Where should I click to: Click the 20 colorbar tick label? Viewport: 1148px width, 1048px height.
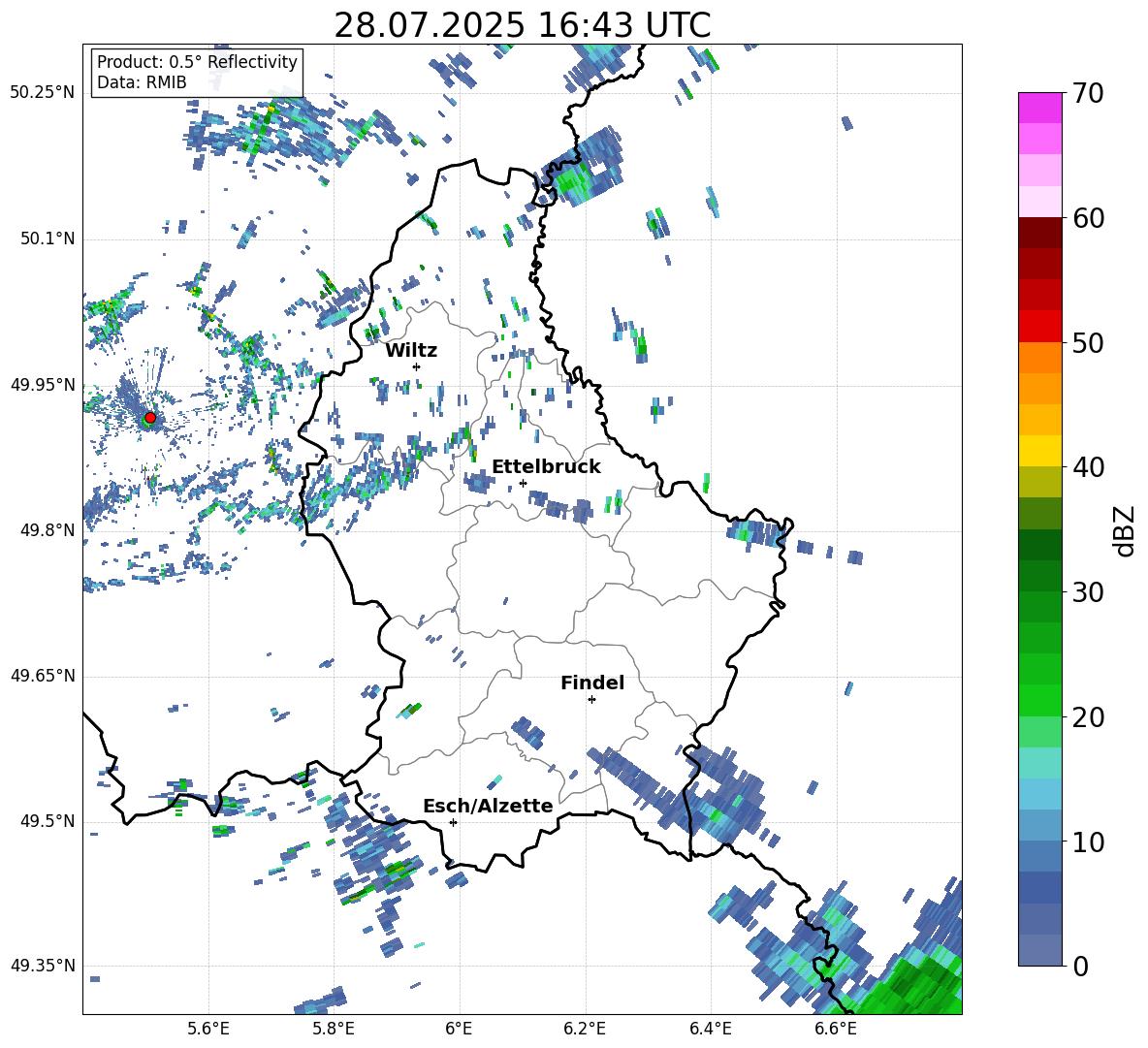1088,717
